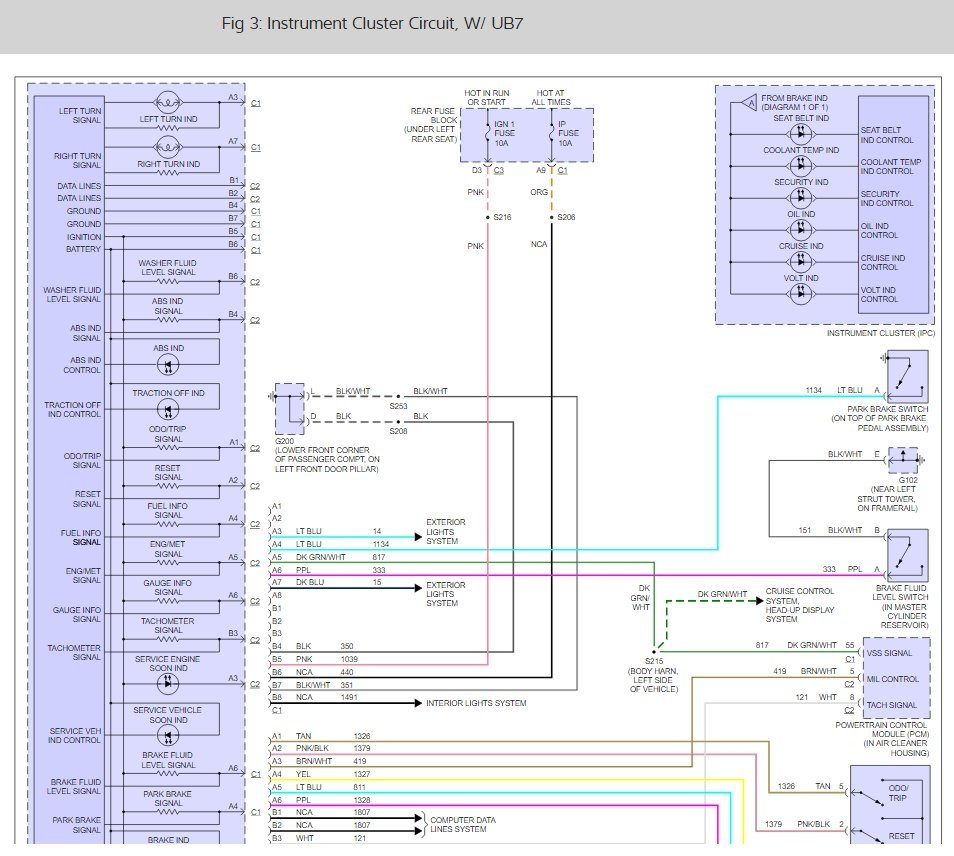Click the left turn indicator lamp symbol
954x856 pixels.
168,102
